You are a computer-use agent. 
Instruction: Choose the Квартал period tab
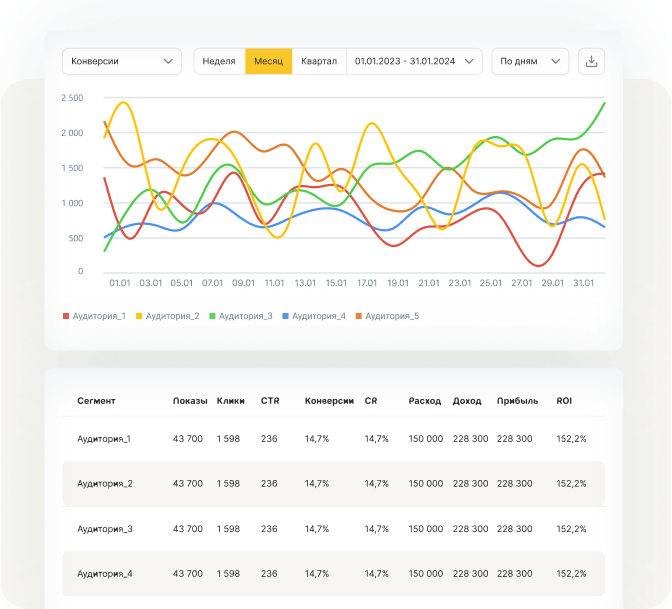tap(319, 61)
